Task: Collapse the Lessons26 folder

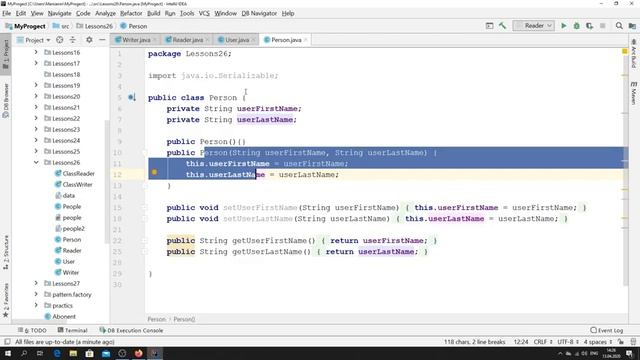Action: [x=36, y=162]
